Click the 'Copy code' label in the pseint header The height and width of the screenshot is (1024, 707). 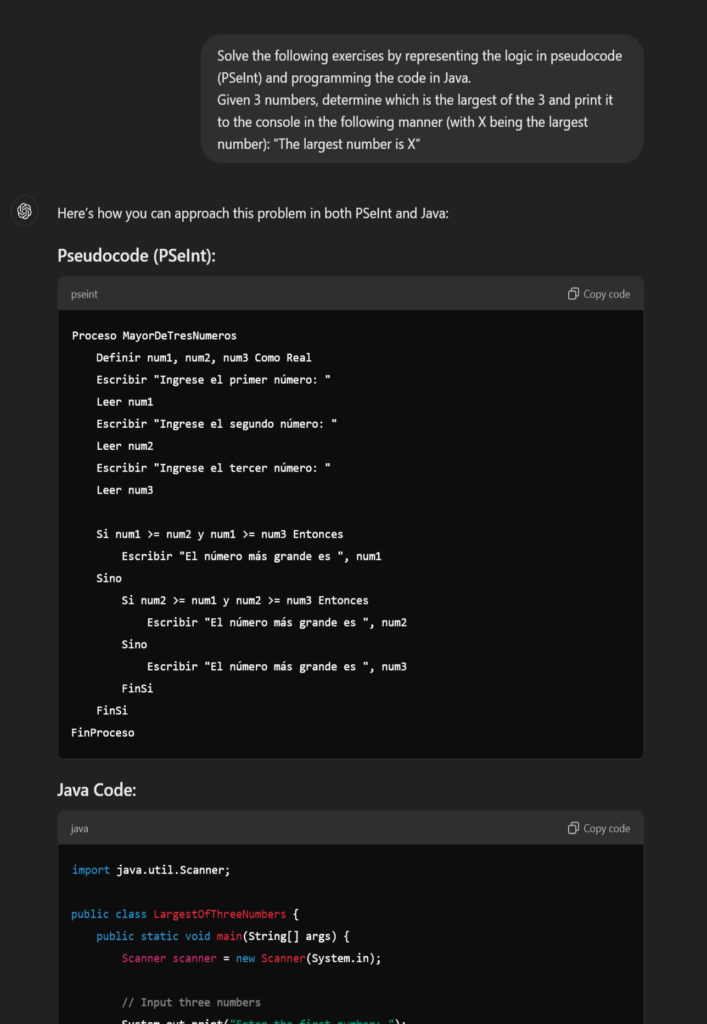[x=606, y=294]
